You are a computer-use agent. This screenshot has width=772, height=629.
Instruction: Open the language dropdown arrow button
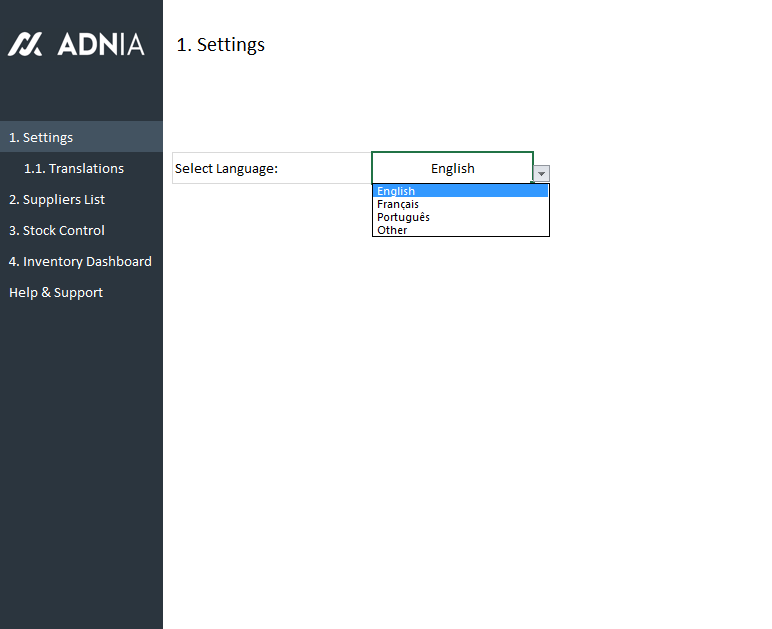pyautogui.click(x=541, y=174)
